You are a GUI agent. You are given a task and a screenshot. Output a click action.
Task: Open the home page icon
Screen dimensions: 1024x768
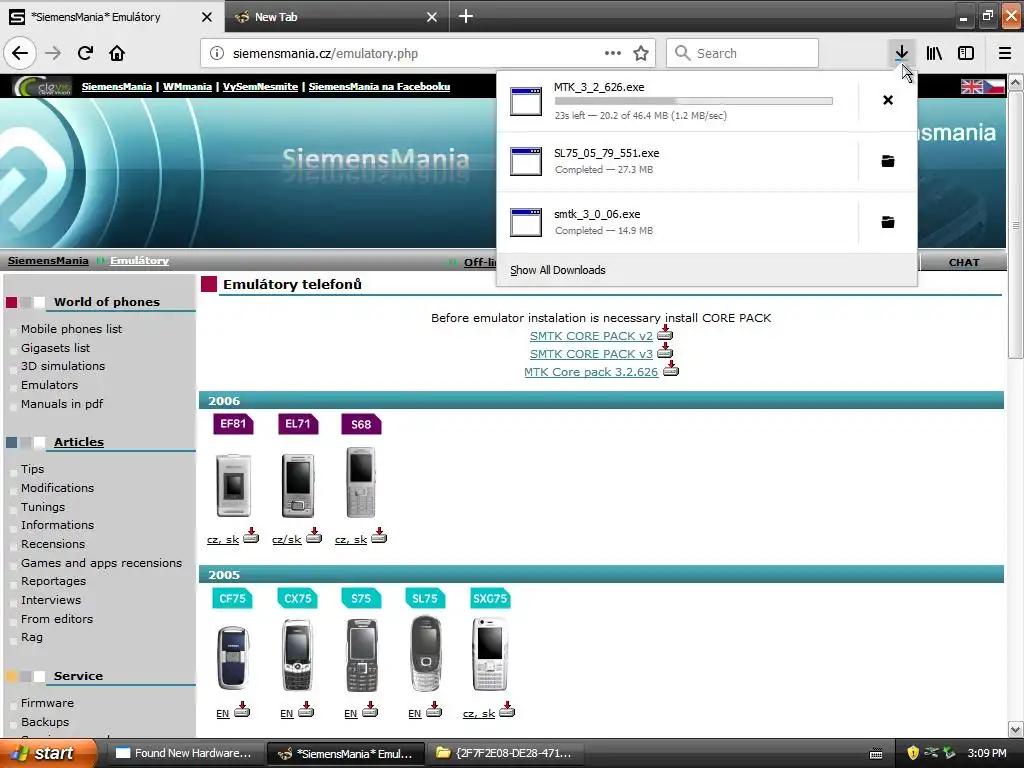pyautogui.click(x=117, y=53)
